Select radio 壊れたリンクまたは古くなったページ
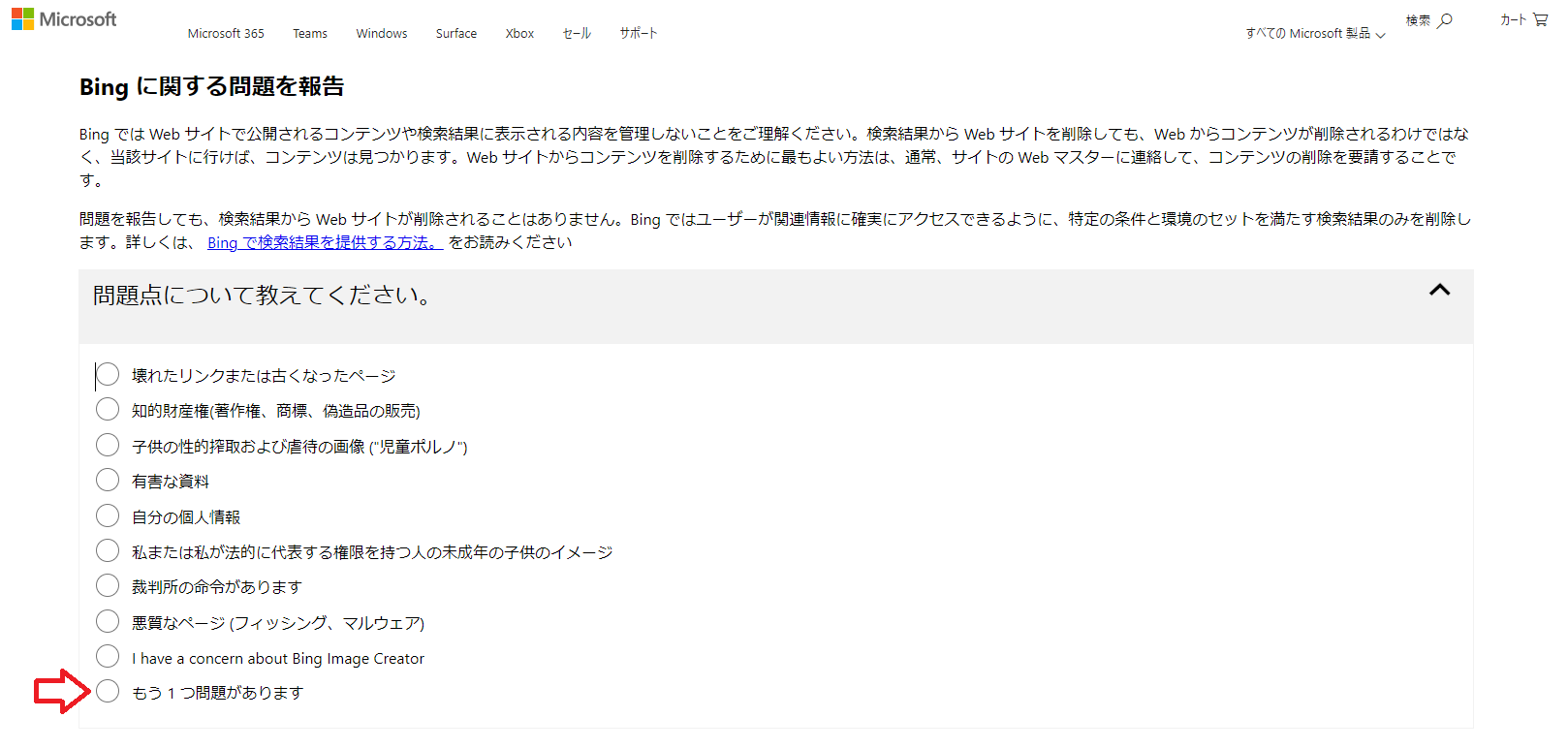The image size is (1568, 749). click(x=108, y=374)
